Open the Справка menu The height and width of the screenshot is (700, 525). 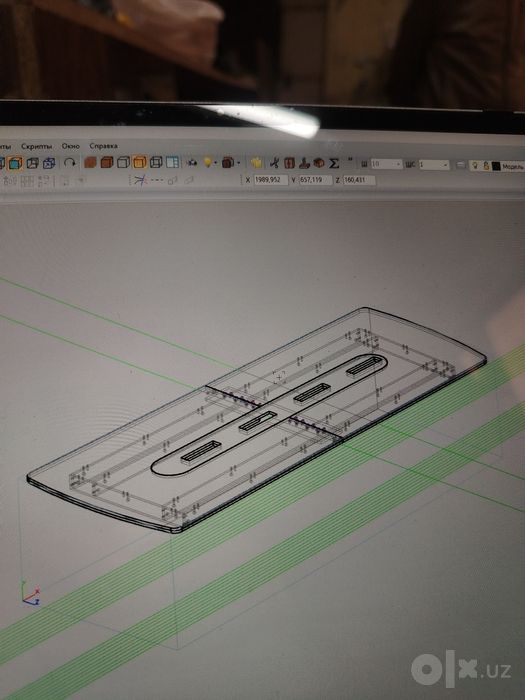(104, 146)
